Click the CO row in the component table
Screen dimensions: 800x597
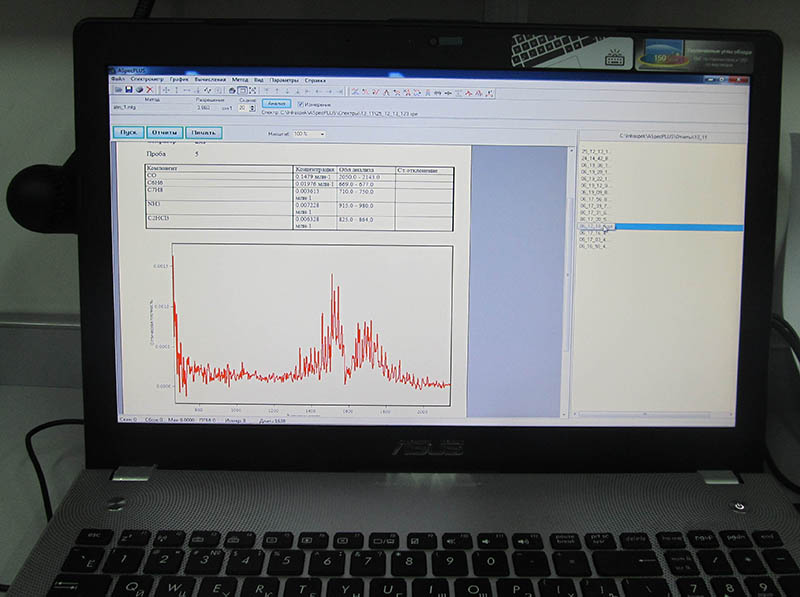299,177
